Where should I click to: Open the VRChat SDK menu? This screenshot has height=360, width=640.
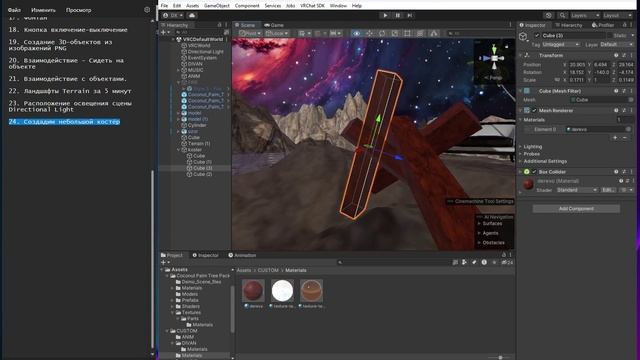tap(312, 6)
